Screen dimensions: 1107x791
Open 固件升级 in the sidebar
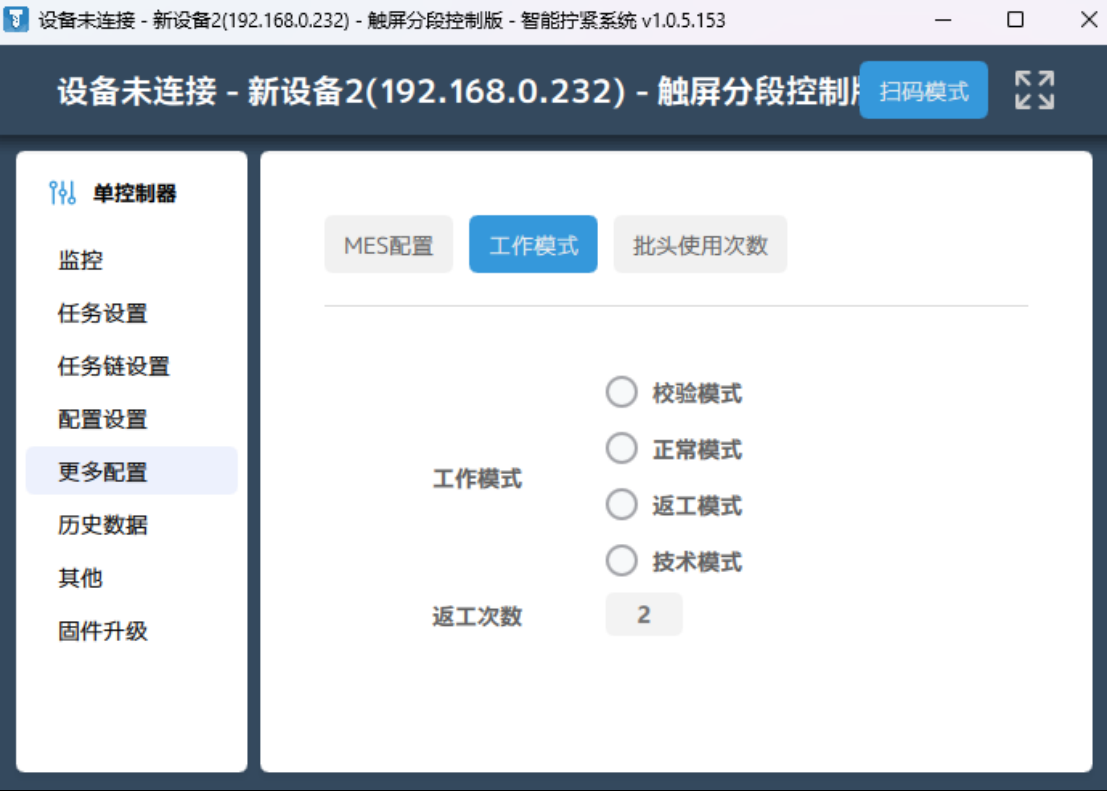pyautogui.click(x=131, y=631)
